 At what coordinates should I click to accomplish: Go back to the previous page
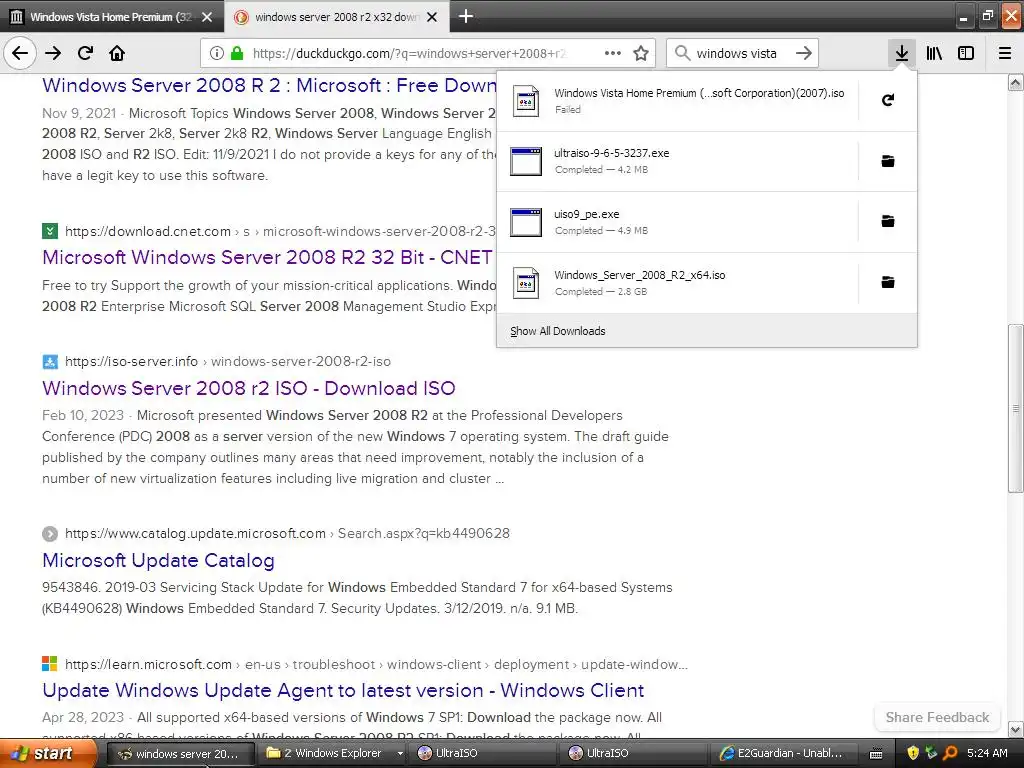(x=20, y=53)
